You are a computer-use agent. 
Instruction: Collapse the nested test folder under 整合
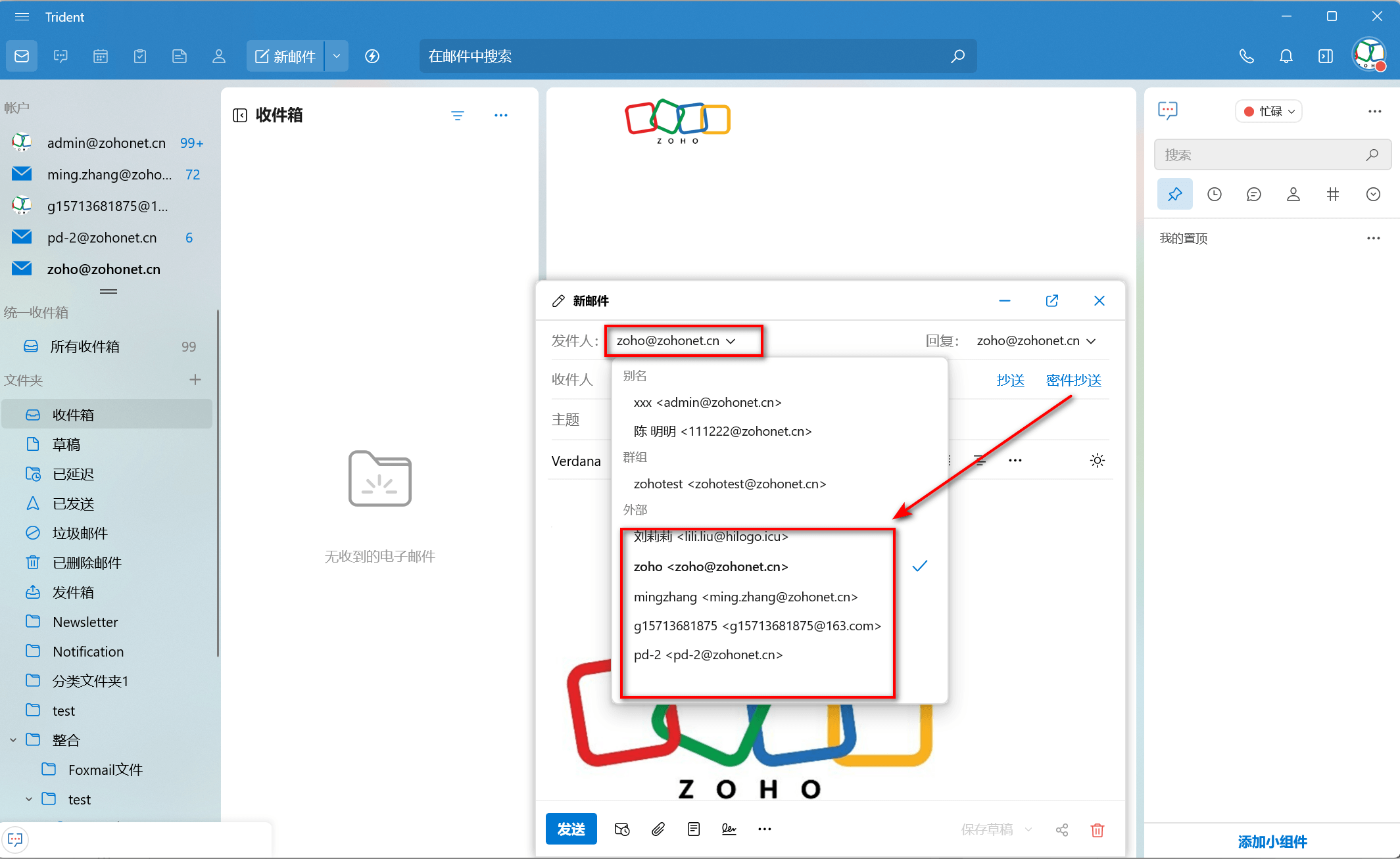(x=29, y=799)
